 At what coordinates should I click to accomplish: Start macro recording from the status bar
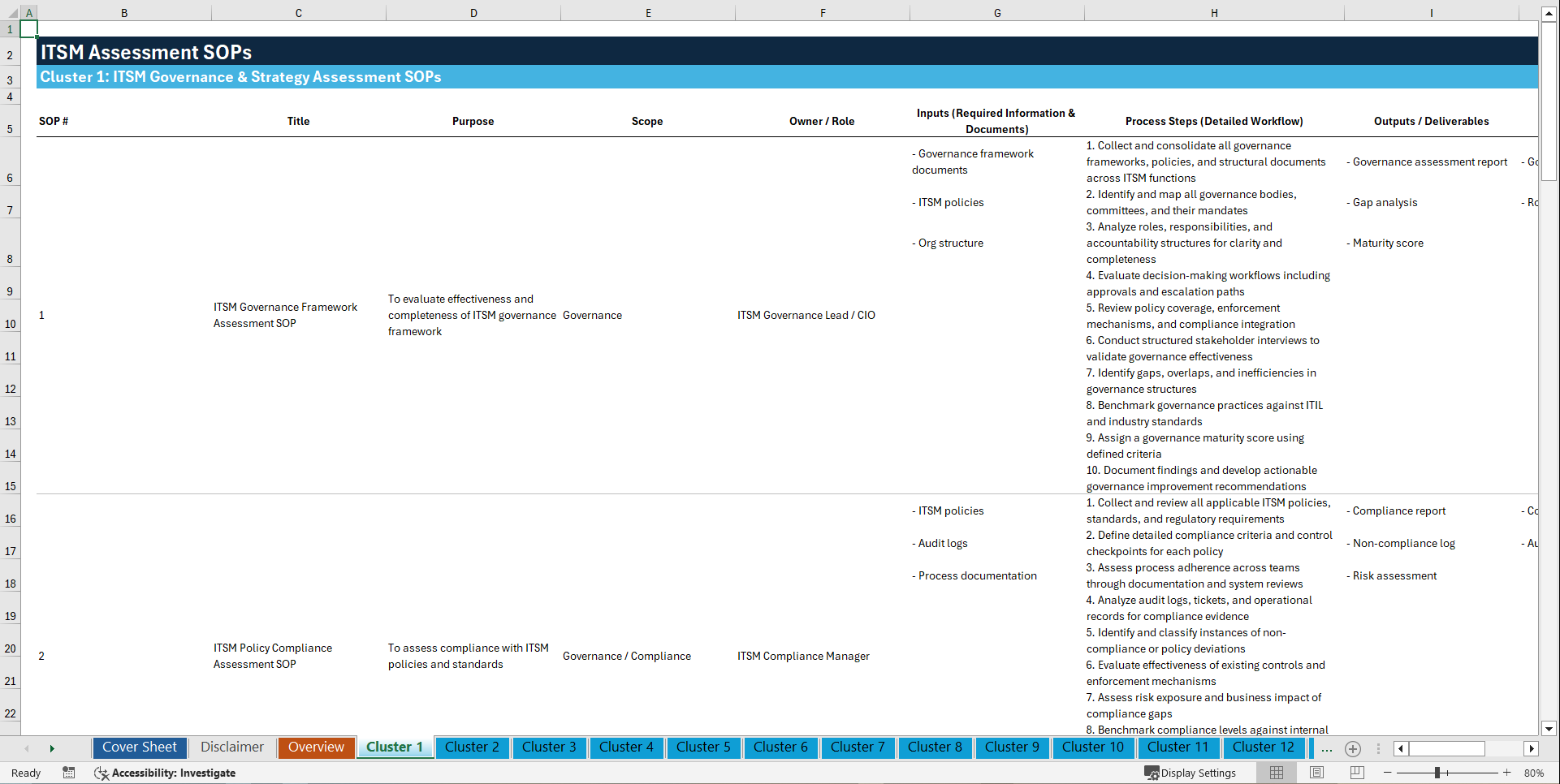pyautogui.click(x=69, y=773)
